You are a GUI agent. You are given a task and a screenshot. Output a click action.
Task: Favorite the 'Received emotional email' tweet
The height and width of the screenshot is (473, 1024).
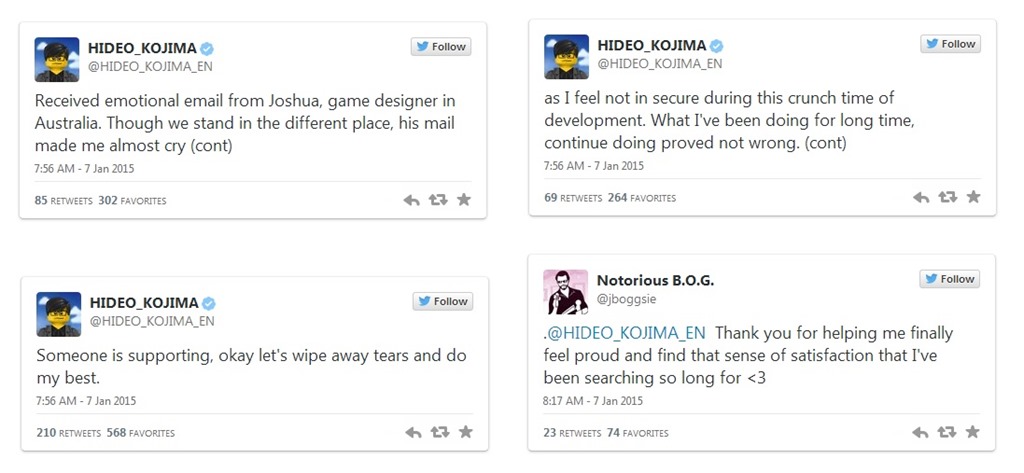click(x=464, y=200)
